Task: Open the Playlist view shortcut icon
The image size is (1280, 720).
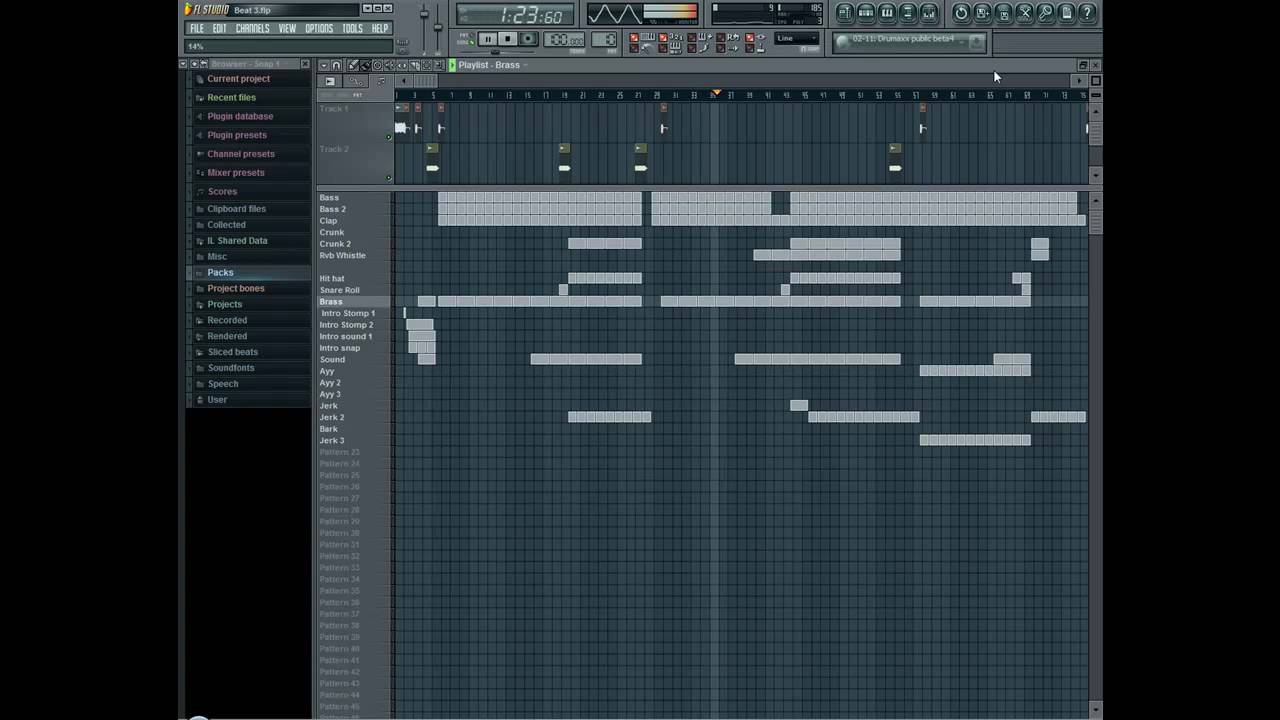Action: 844,13
